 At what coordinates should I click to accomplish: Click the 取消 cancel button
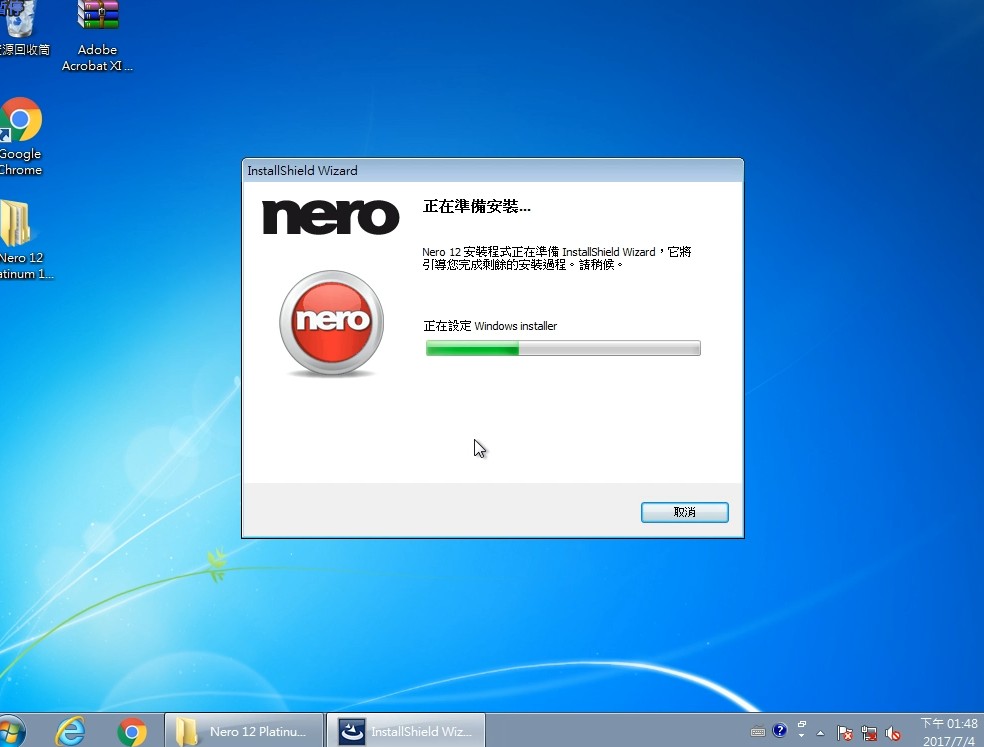tap(684, 512)
